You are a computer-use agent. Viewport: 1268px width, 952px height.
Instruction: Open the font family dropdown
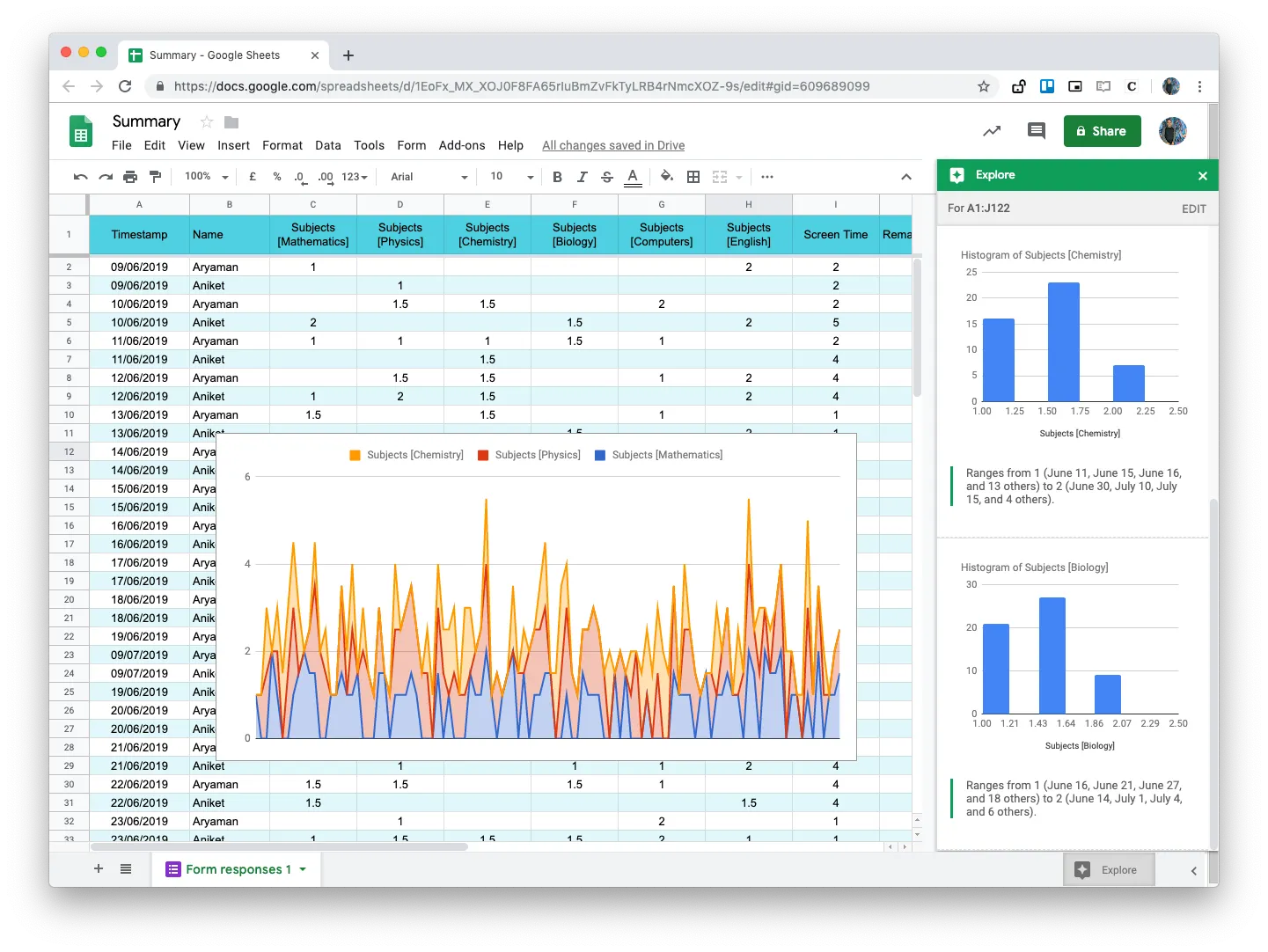tap(427, 177)
